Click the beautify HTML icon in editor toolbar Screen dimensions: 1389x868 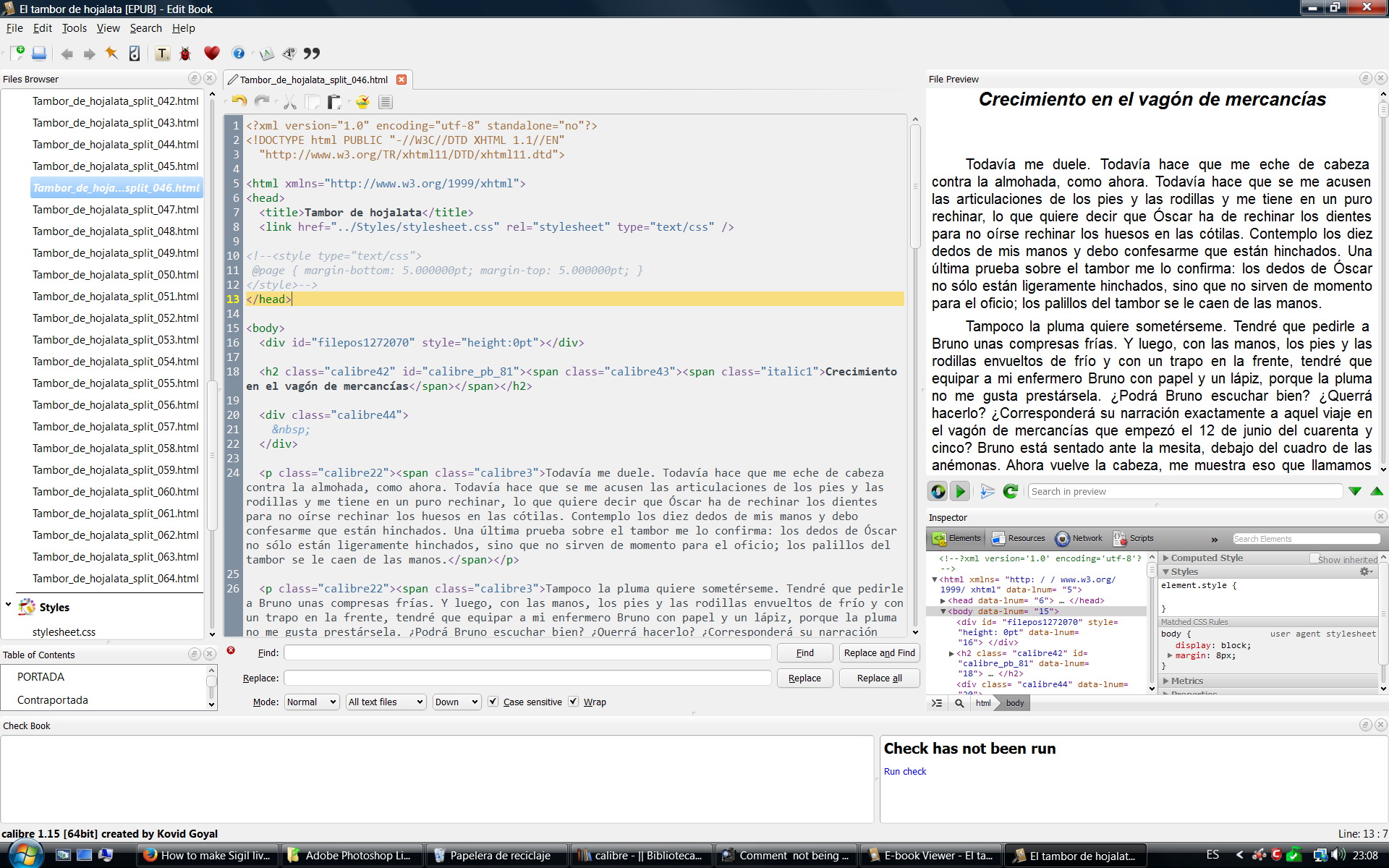386,102
